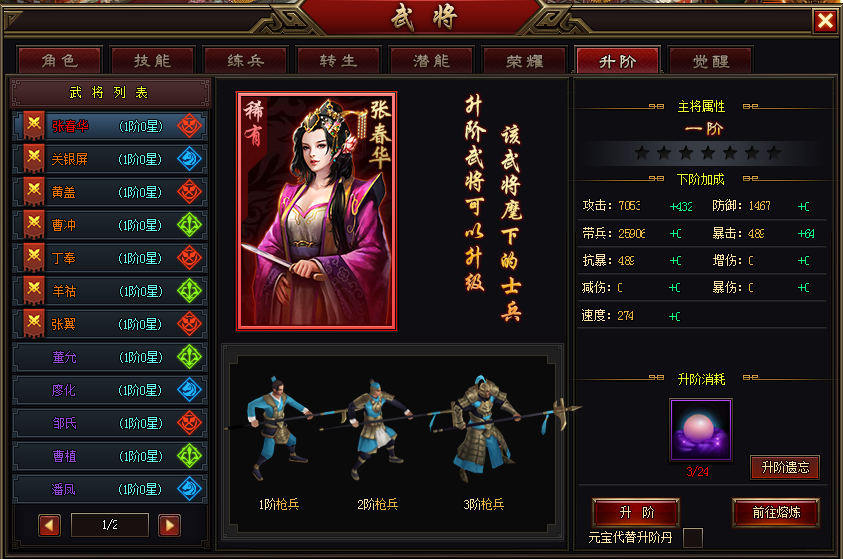Click the green faction icon beside 曹冲
Viewport: 843px width, 559px height.
click(x=189, y=225)
